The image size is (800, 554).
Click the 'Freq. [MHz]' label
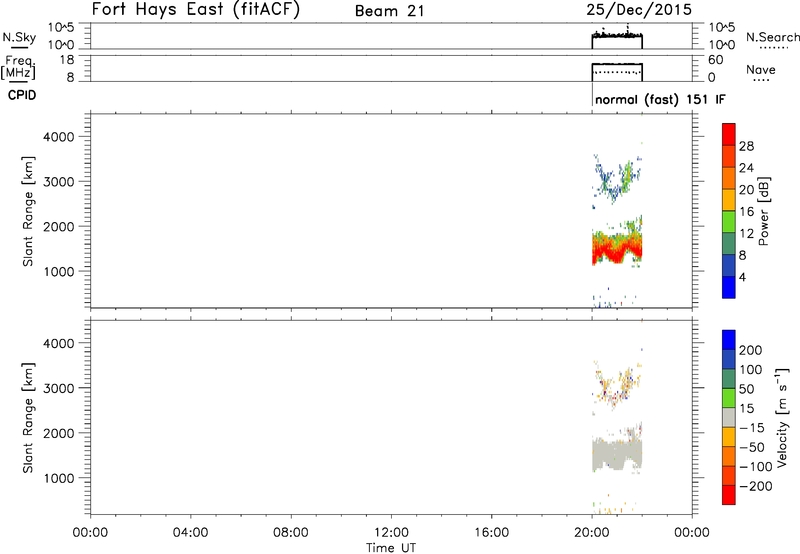[19, 67]
